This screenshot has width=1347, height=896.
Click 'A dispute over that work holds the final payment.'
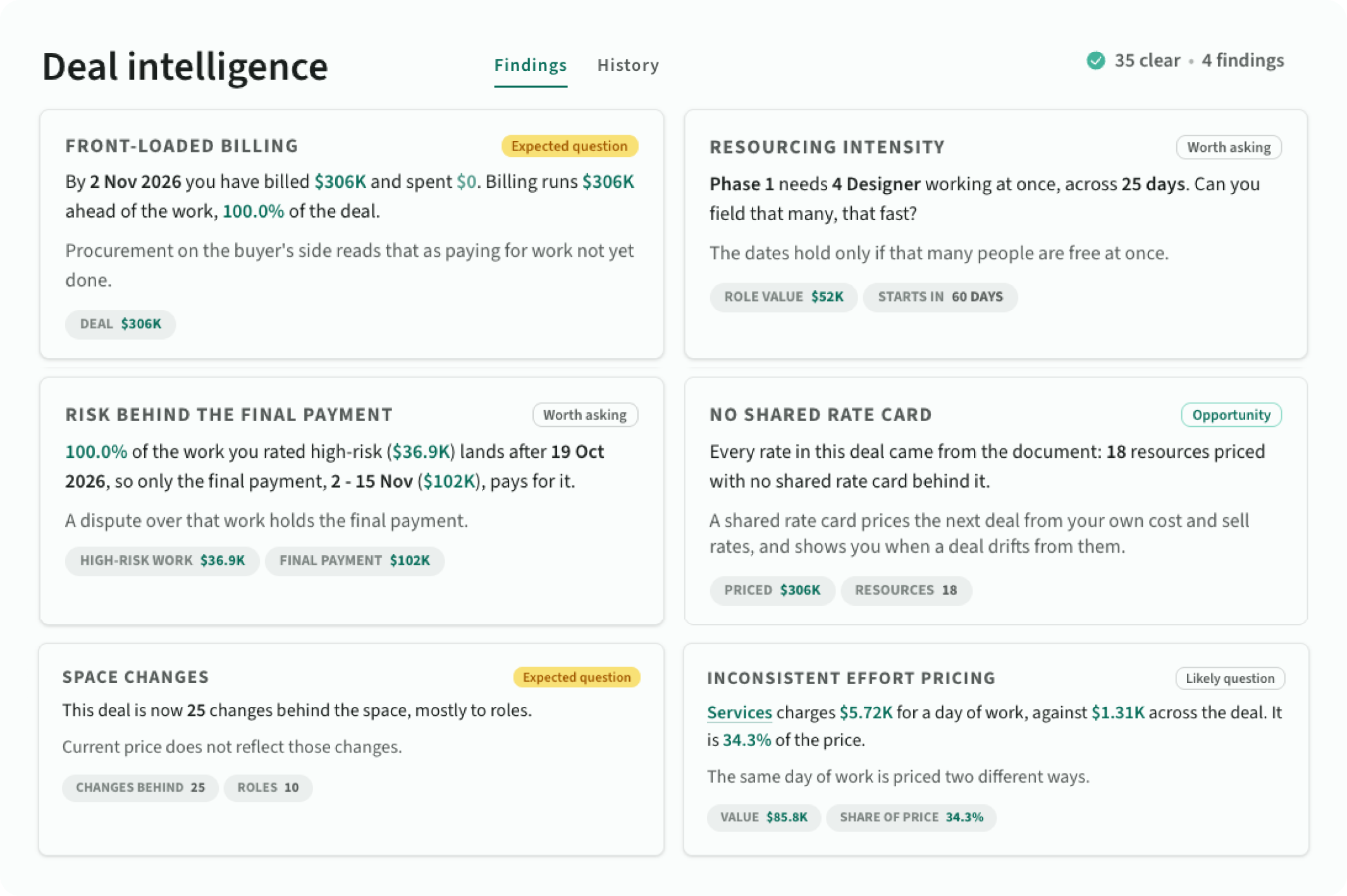266,521
